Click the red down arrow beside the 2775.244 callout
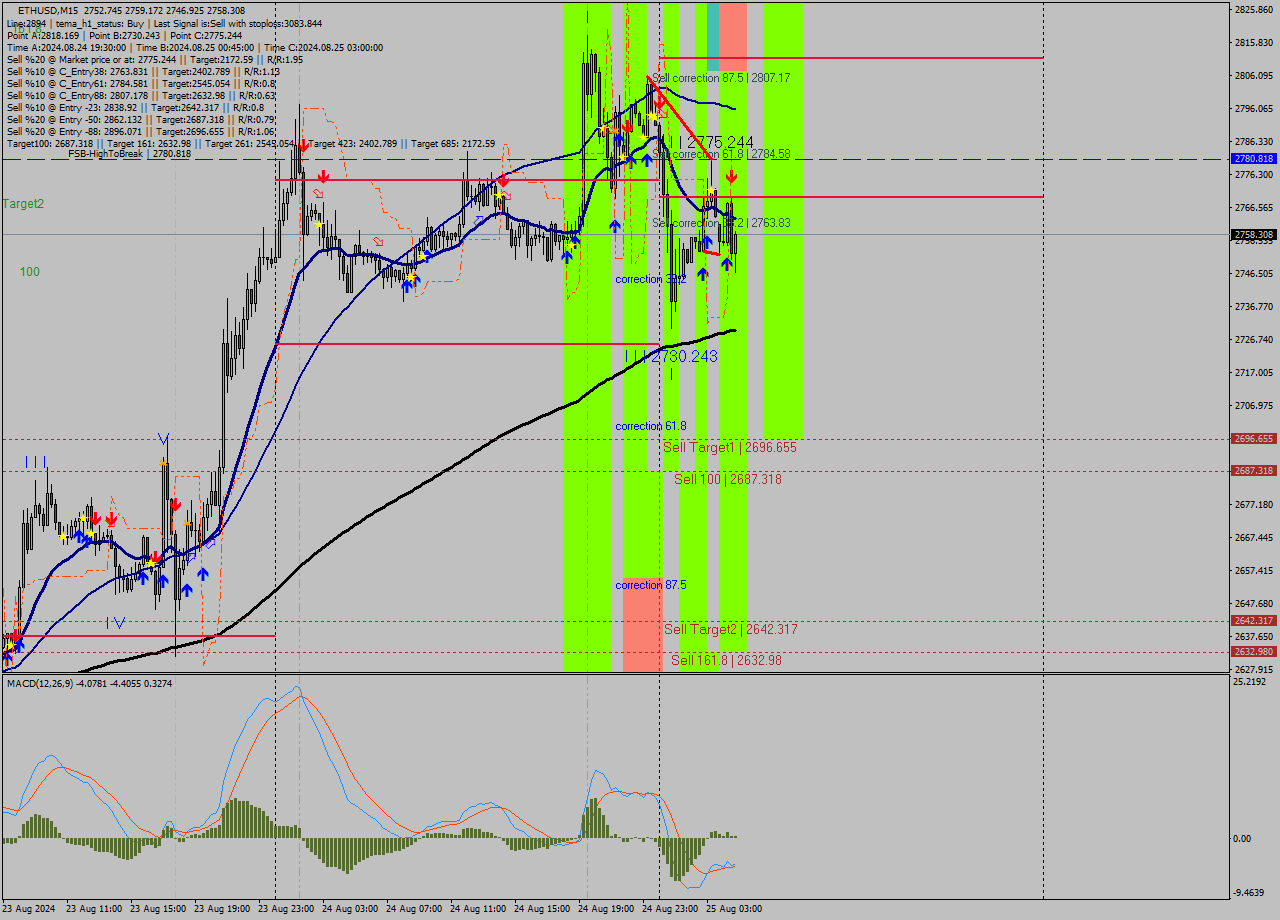Screen dimensions: 1280x920 732,175
